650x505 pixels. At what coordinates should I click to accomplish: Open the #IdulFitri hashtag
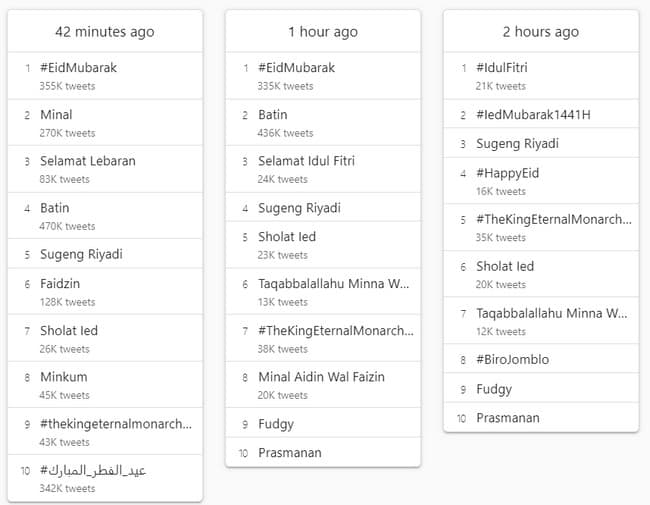click(x=502, y=68)
